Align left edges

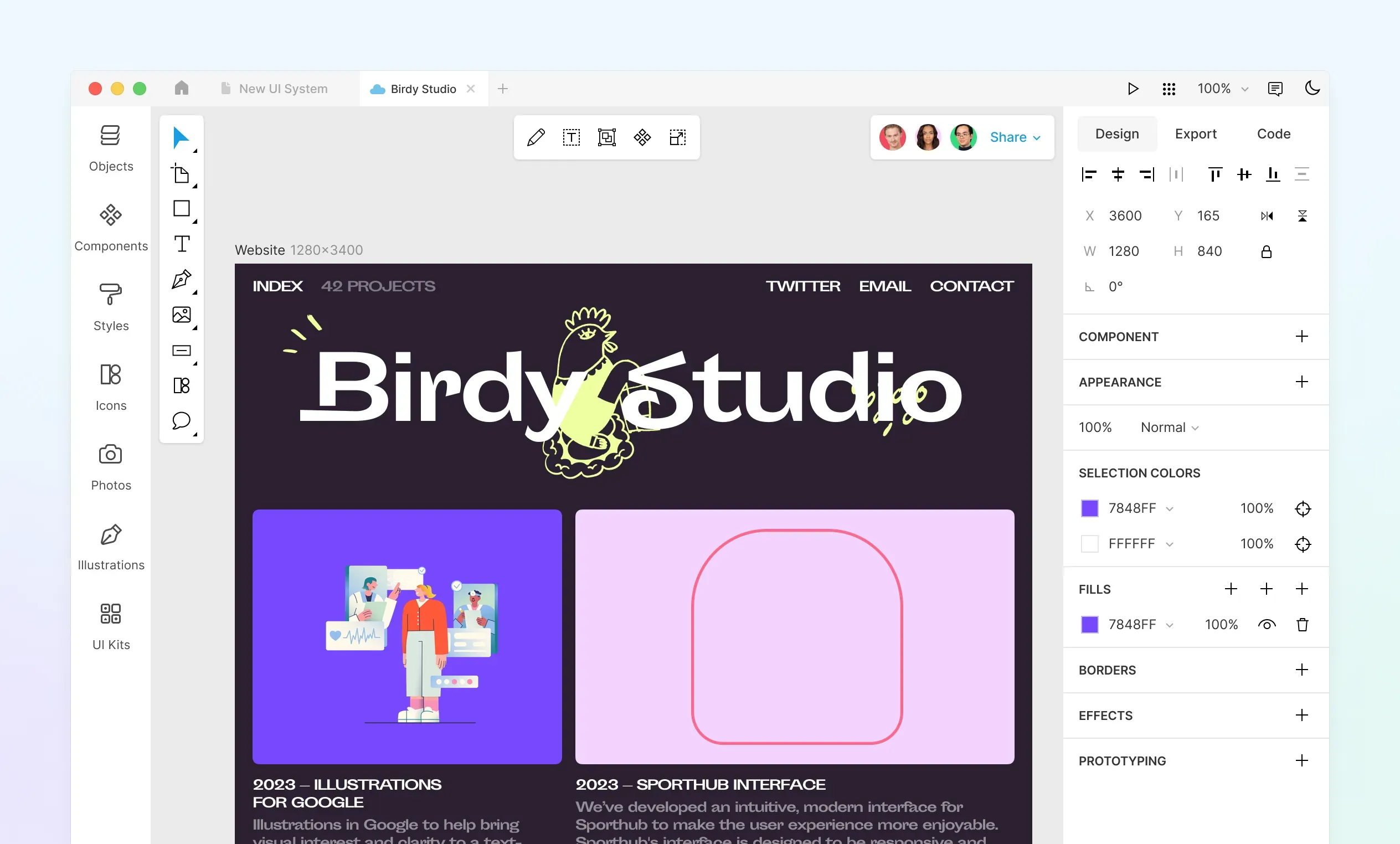point(1088,174)
